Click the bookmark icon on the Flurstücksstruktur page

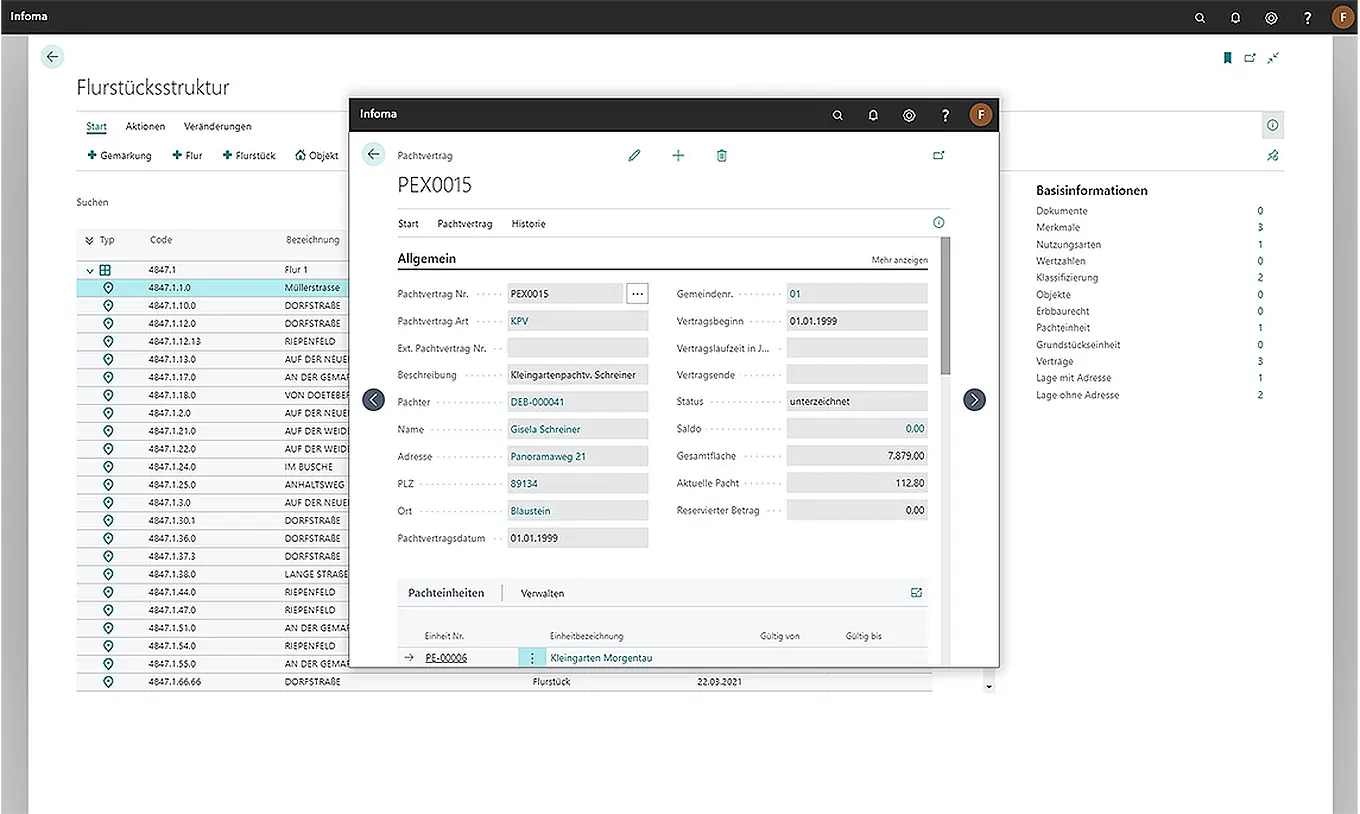click(1227, 58)
